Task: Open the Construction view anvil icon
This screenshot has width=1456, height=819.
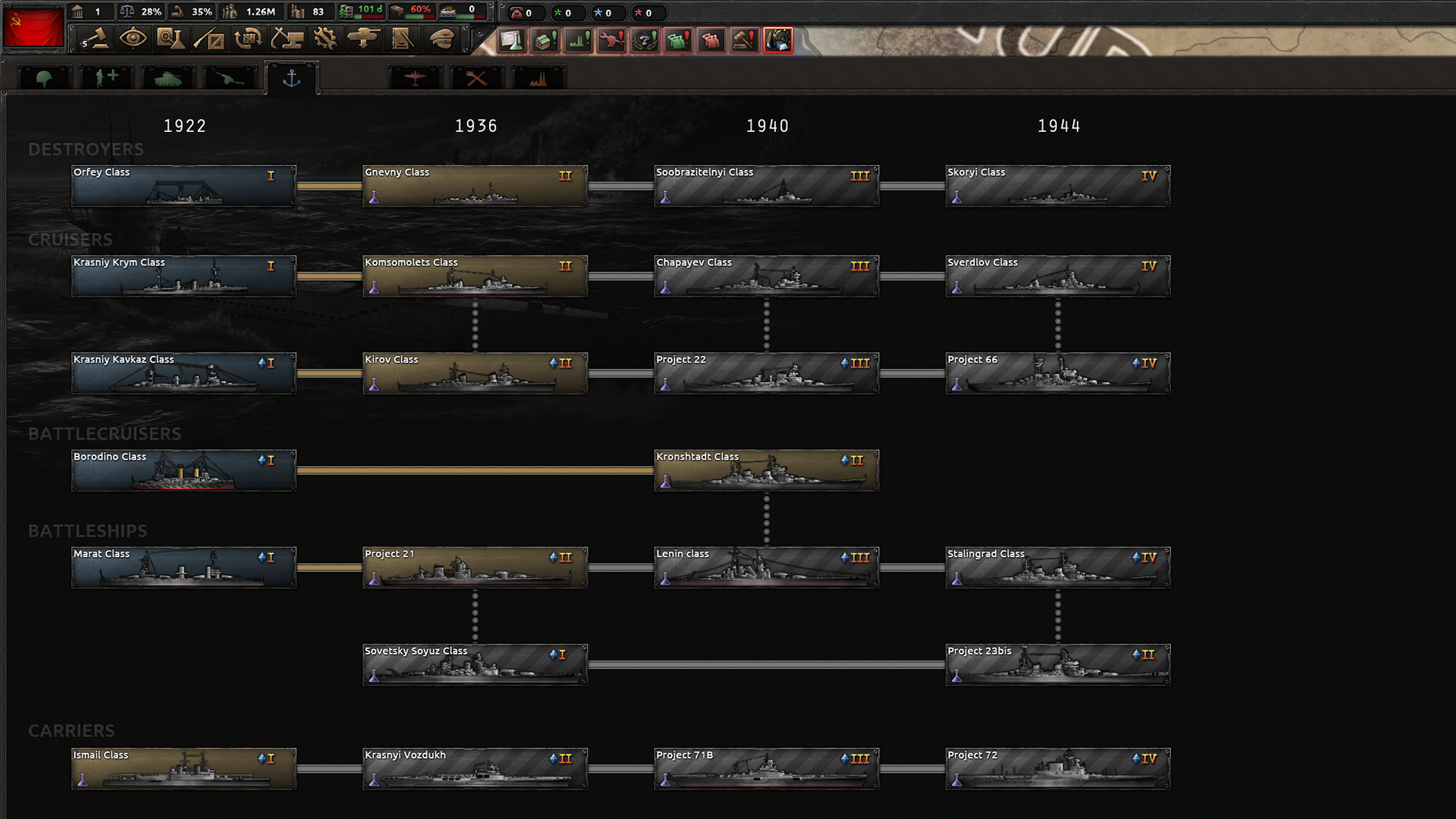Action: (x=288, y=38)
